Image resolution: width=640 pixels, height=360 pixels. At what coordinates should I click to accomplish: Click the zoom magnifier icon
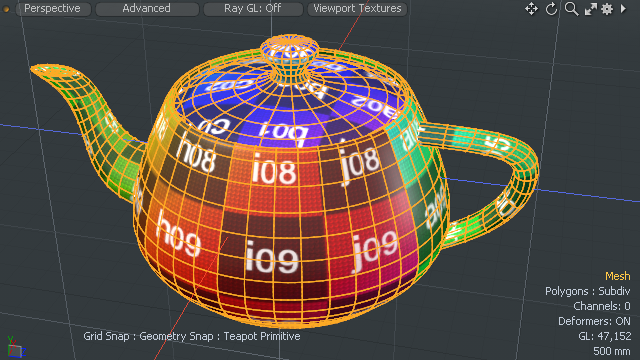pyautogui.click(x=571, y=9)
